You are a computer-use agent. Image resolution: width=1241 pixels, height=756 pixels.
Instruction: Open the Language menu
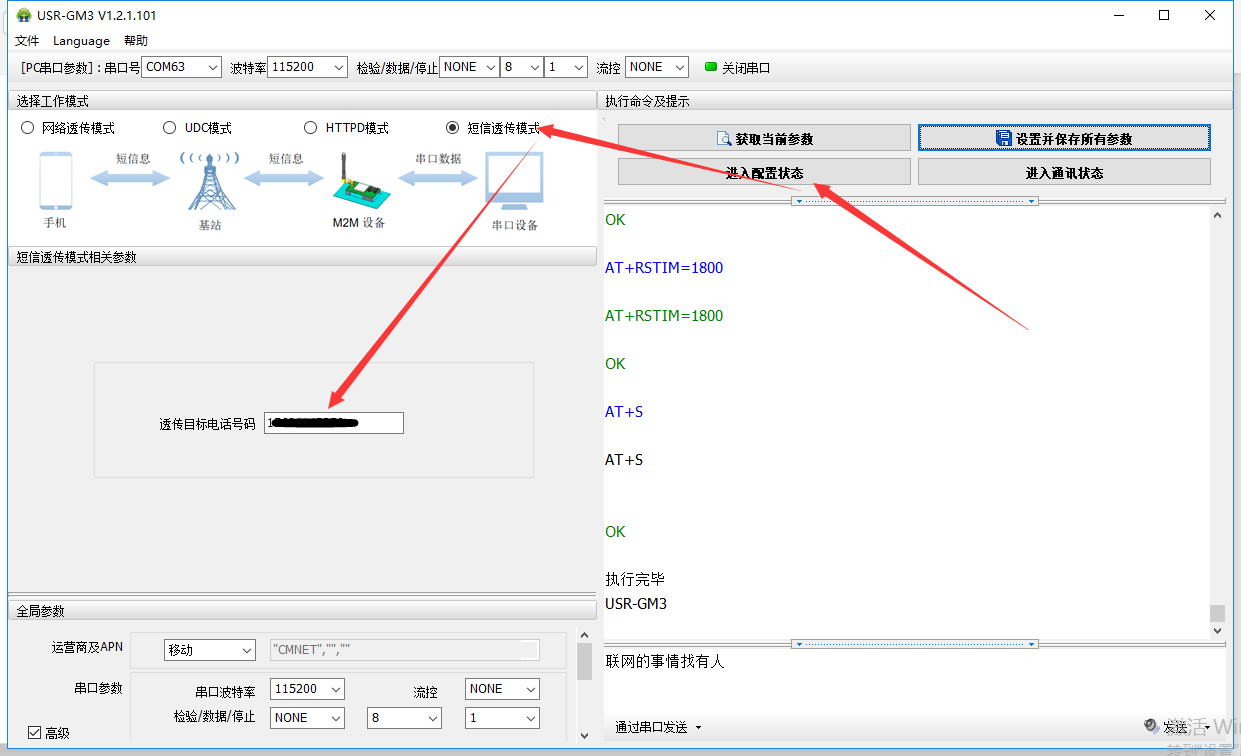pos(81,41)
